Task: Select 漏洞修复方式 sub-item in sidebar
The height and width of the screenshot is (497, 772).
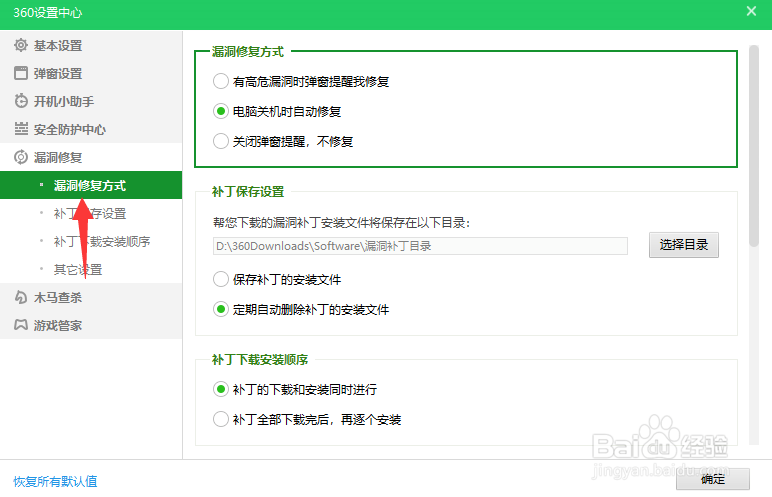Action: [91, 185]
